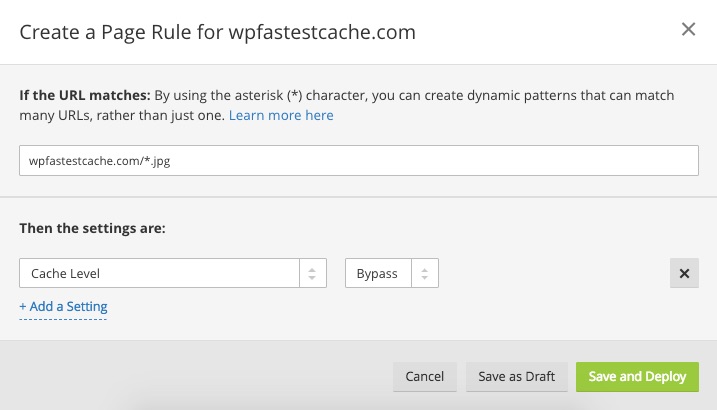
Task: Click Save as Draft button
Action: coord(517,377)
